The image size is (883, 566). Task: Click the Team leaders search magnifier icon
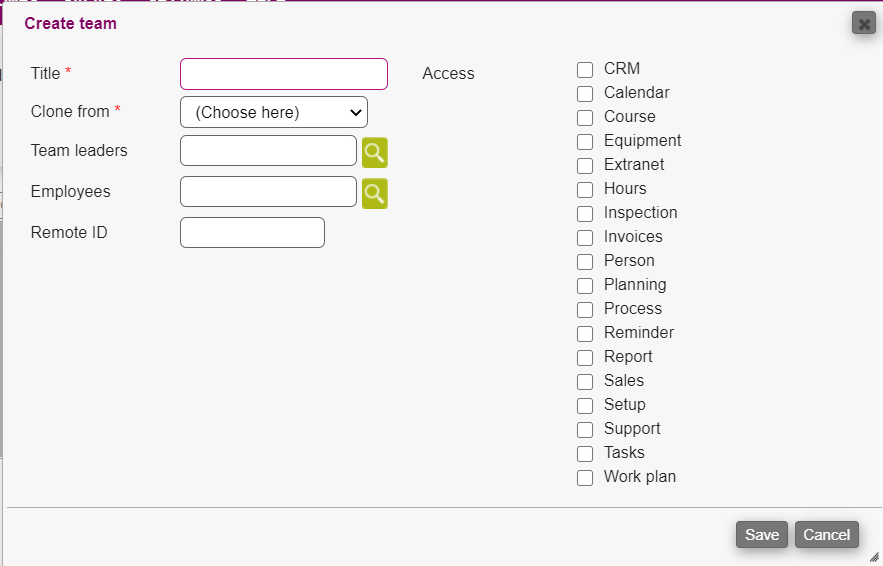[374, 152]
